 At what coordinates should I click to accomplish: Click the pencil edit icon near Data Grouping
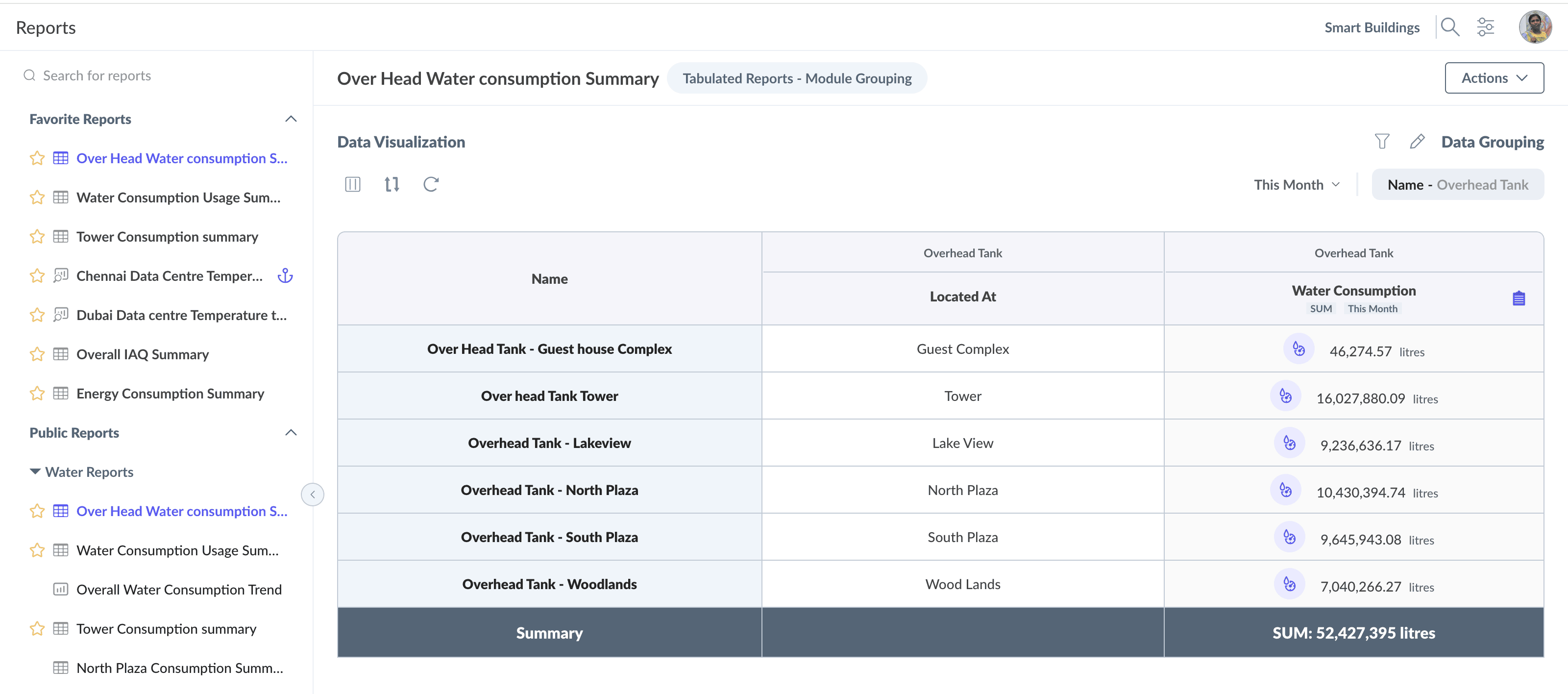(x=1417, y=142)
